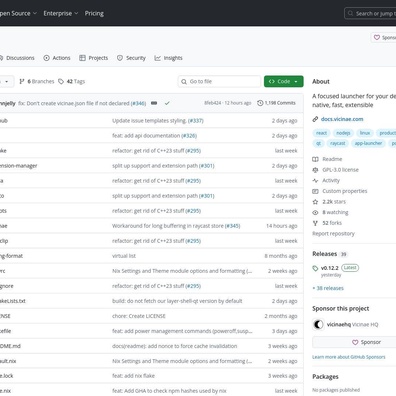Click the magnifier icon in Go to file
This screenshot has height=396, width=396.
pyautogui.click(x=184, y=81)
